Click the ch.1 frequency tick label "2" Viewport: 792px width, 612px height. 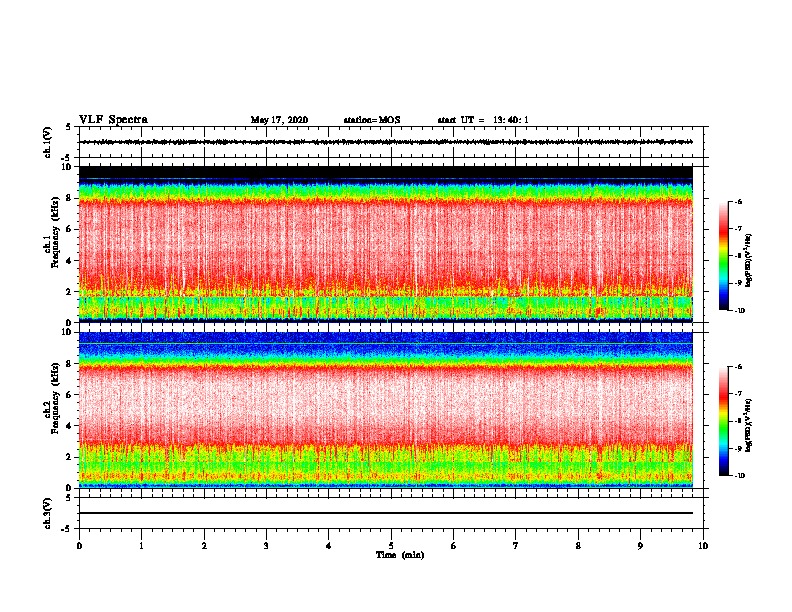tap(69, 292)
